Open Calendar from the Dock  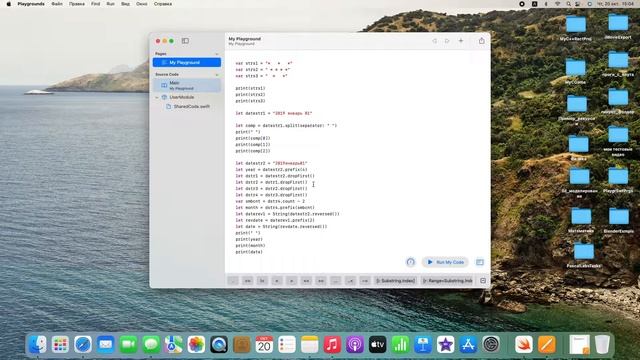264,345
